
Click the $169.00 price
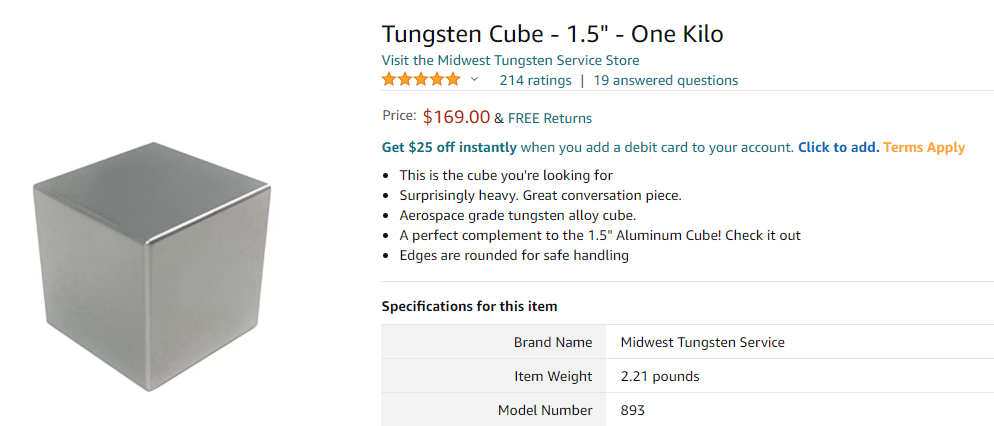click(456, 117)
